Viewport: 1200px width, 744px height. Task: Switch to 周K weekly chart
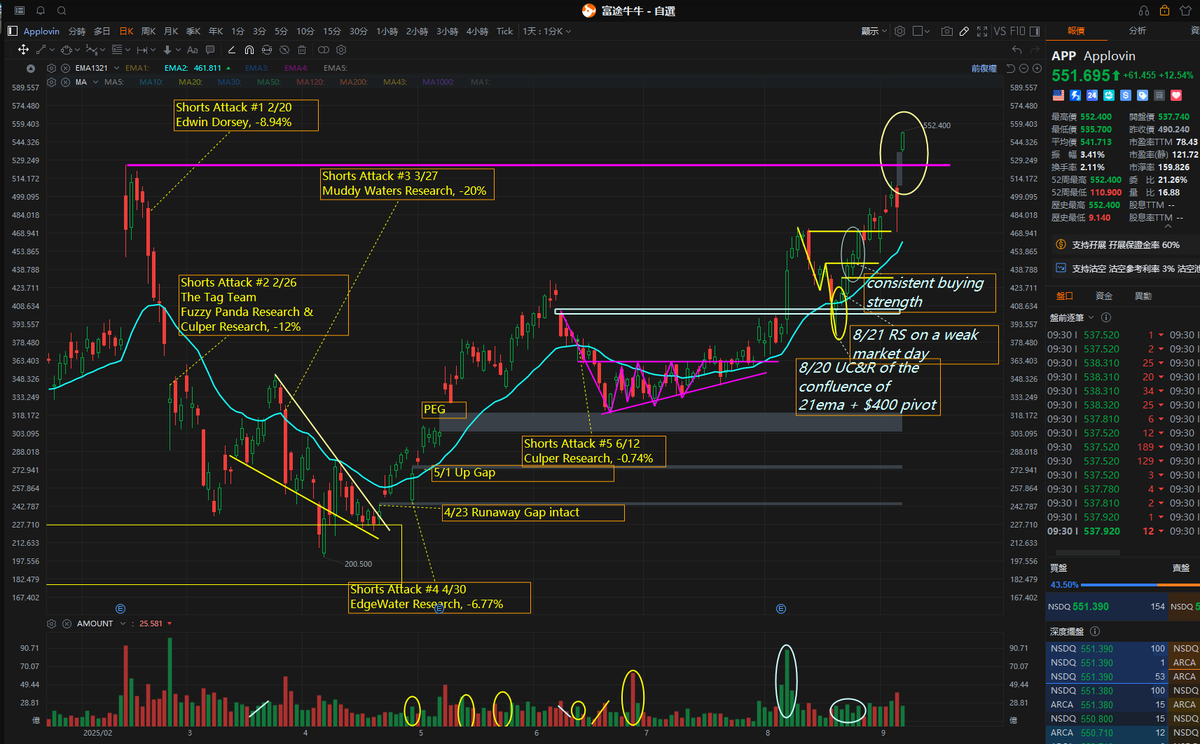(x=148, y=31)
